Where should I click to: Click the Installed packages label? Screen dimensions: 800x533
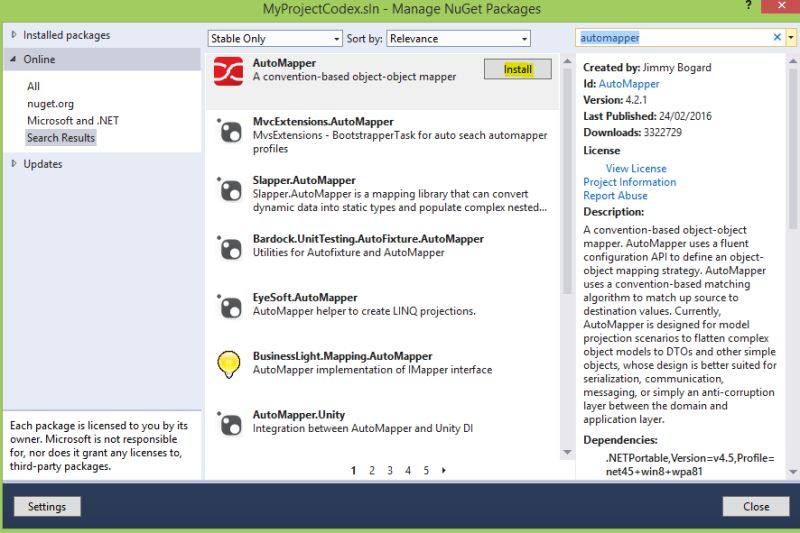point(66,35)
